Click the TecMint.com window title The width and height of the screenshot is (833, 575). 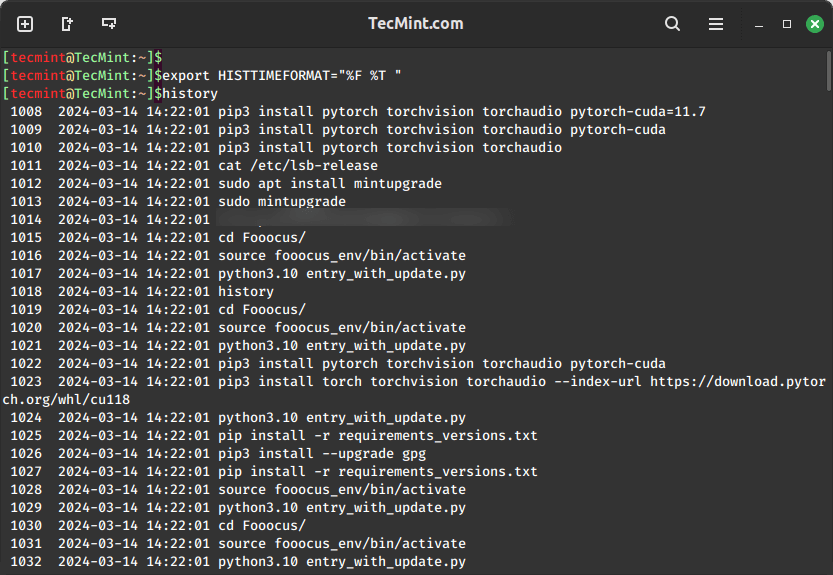click(415, 24)
